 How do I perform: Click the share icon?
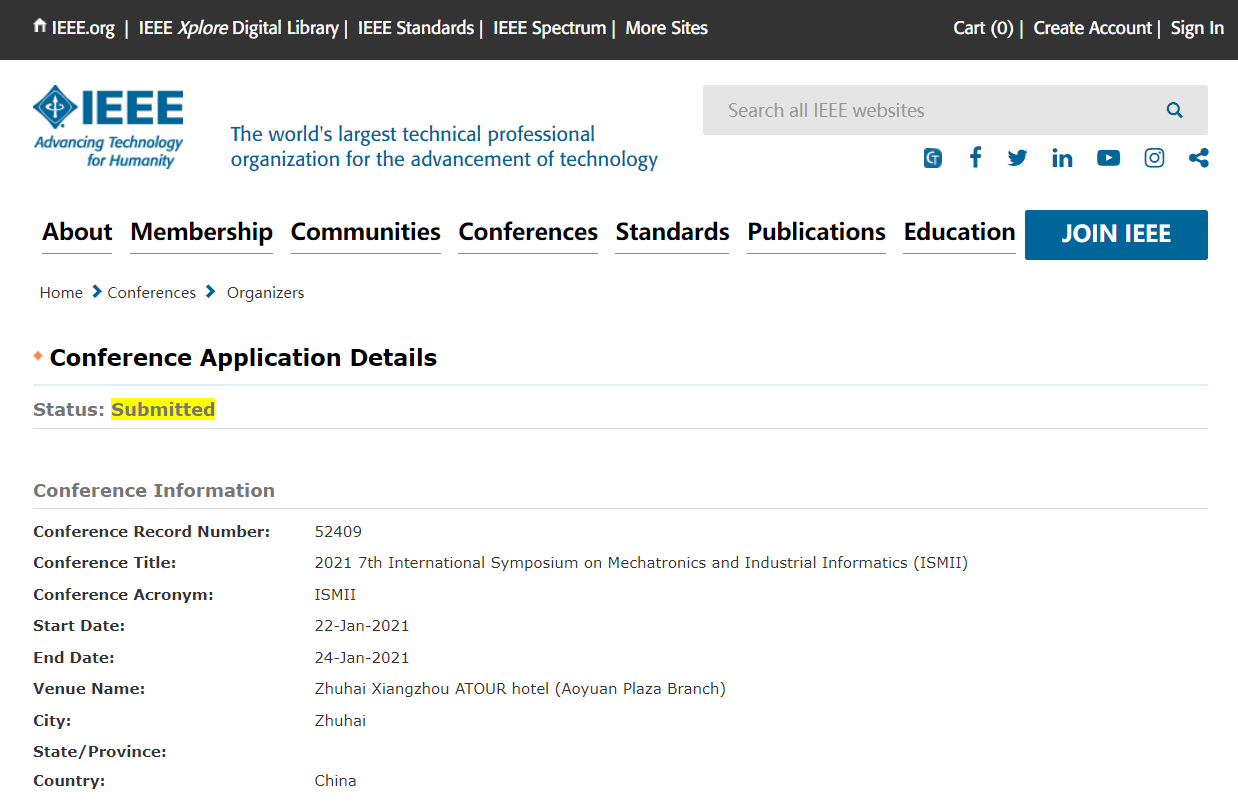tap(1198, 158)
